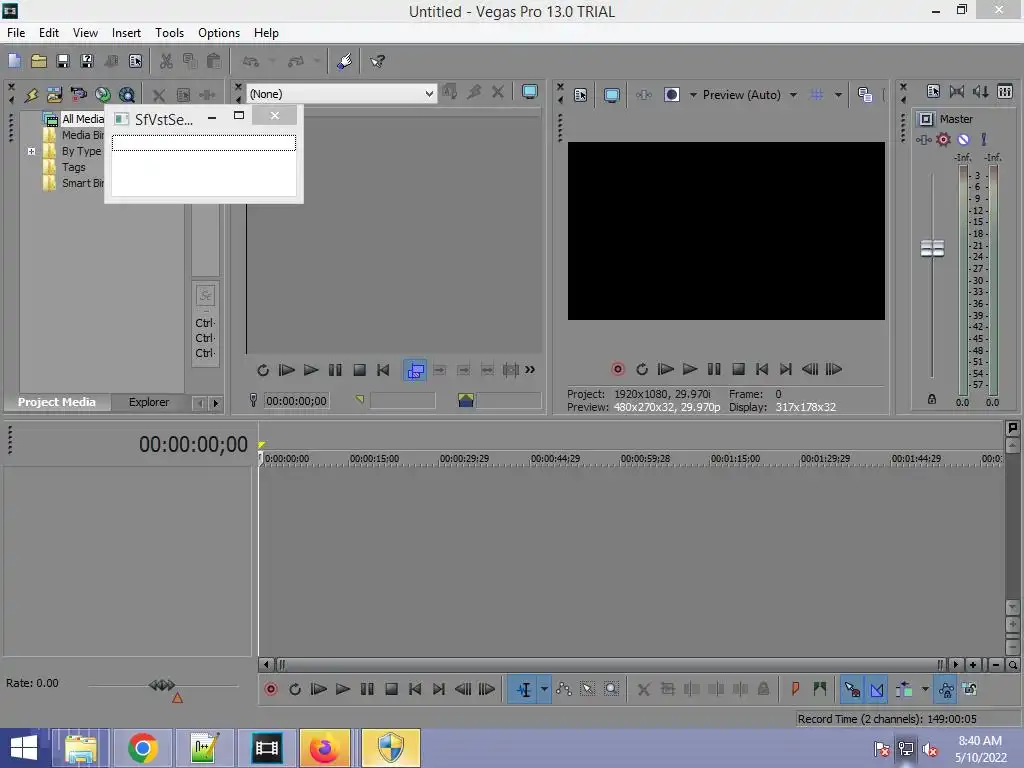Adjust the Master volume fader handle

(932, 248)
